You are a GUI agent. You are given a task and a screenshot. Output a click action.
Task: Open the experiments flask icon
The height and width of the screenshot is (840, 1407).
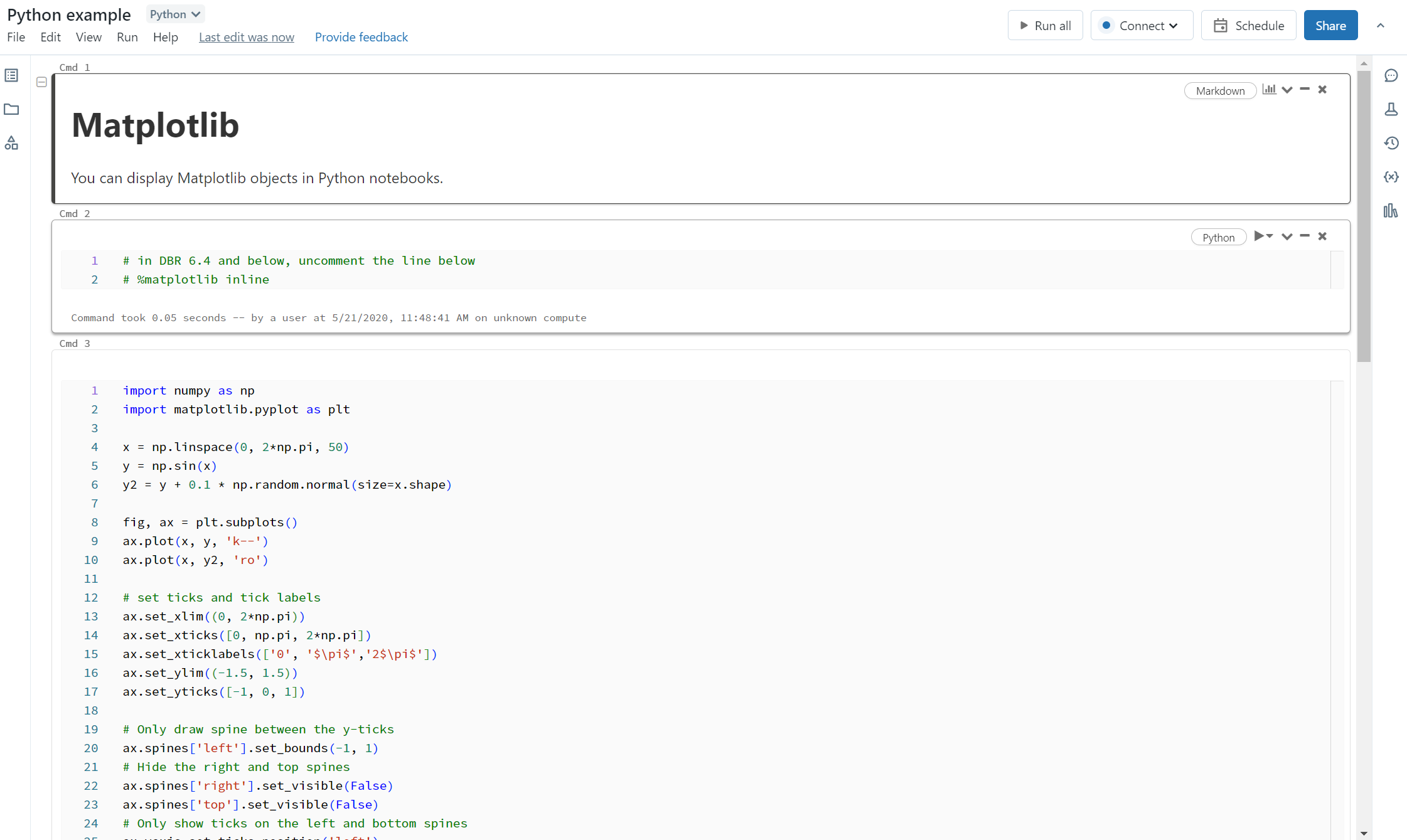point(1391,109)
